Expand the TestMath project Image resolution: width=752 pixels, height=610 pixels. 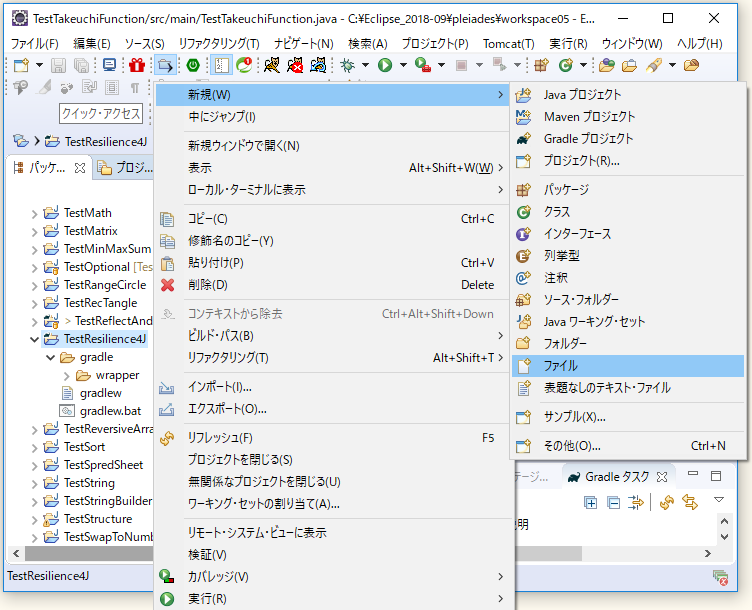(x=34, y=213)
